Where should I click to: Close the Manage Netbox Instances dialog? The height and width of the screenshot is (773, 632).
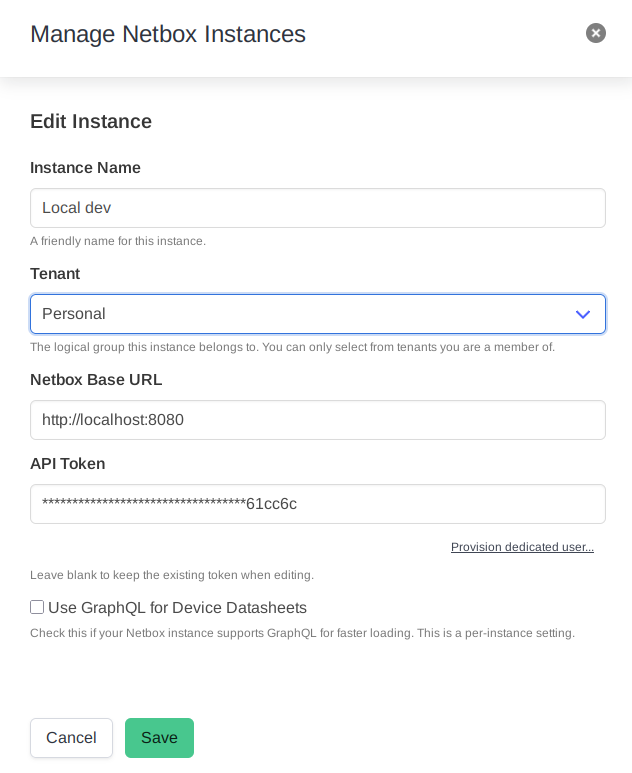[596, 33]
